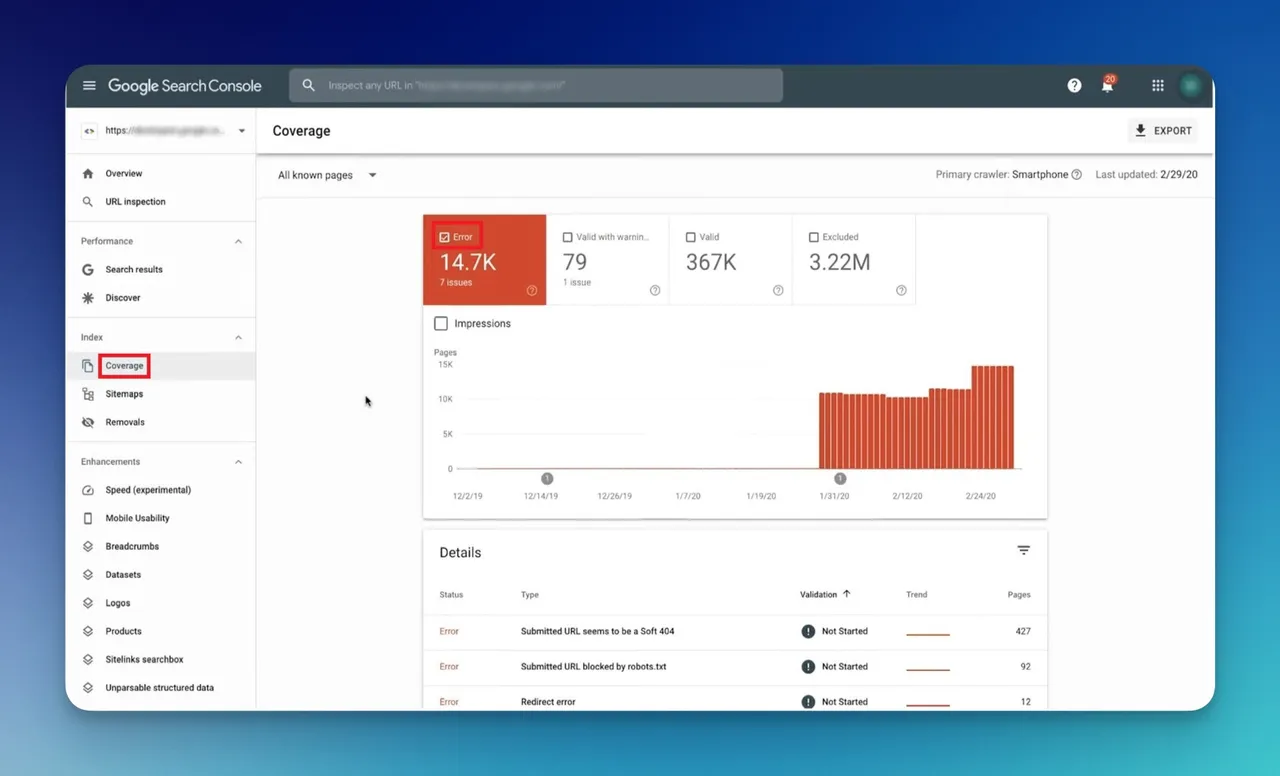
Task: Click the help question mark icon in header
Action: (1074, 86)
